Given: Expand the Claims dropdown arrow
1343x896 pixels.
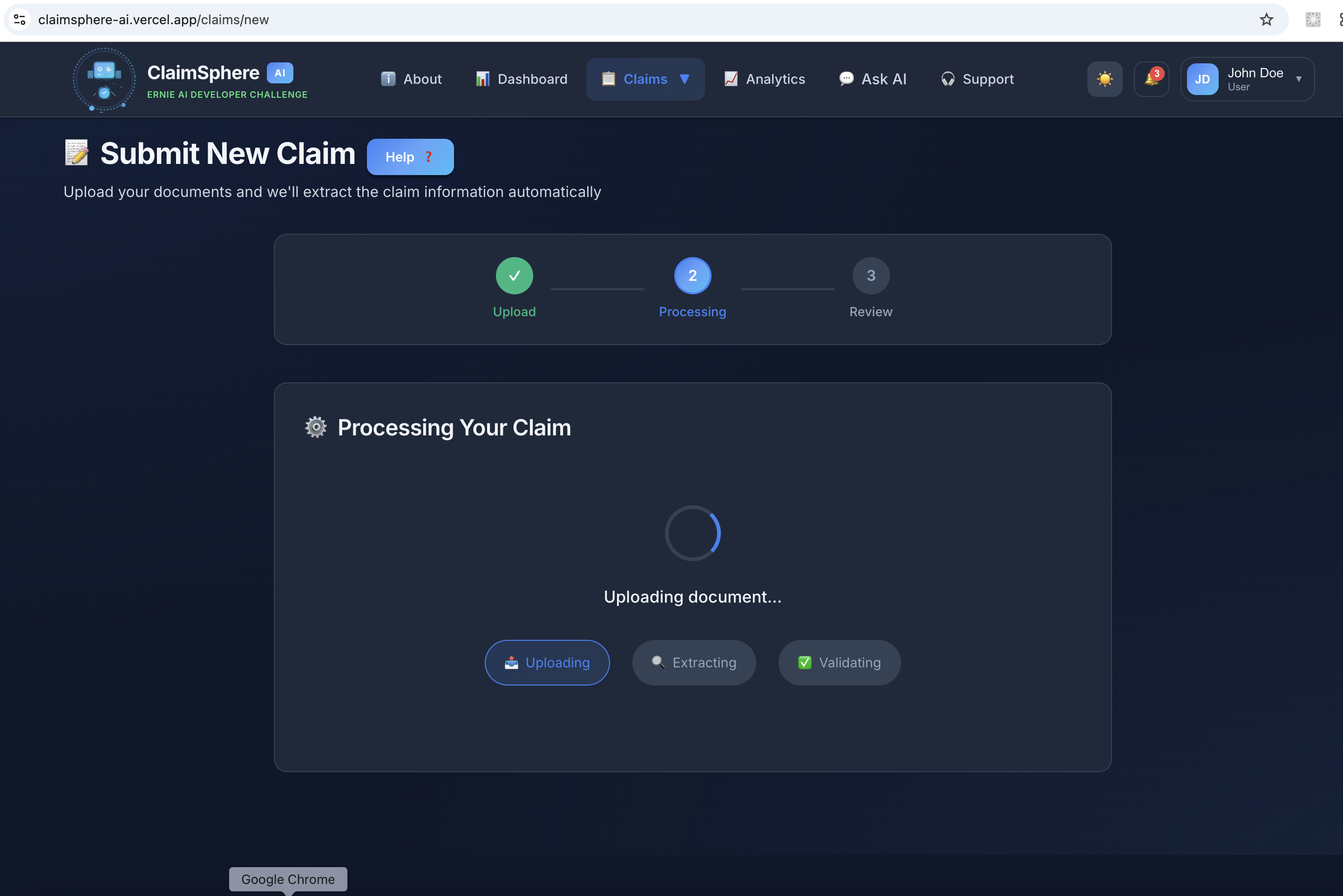Looking at the screenshot, I should pos(685,79).
